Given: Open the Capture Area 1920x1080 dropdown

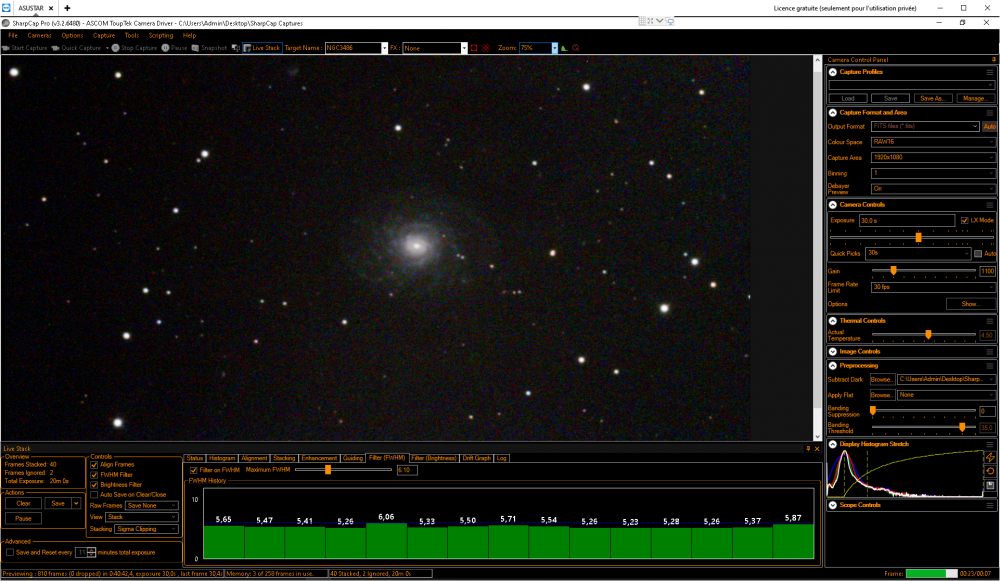Looking at the screenshot, I should (933, 158).
